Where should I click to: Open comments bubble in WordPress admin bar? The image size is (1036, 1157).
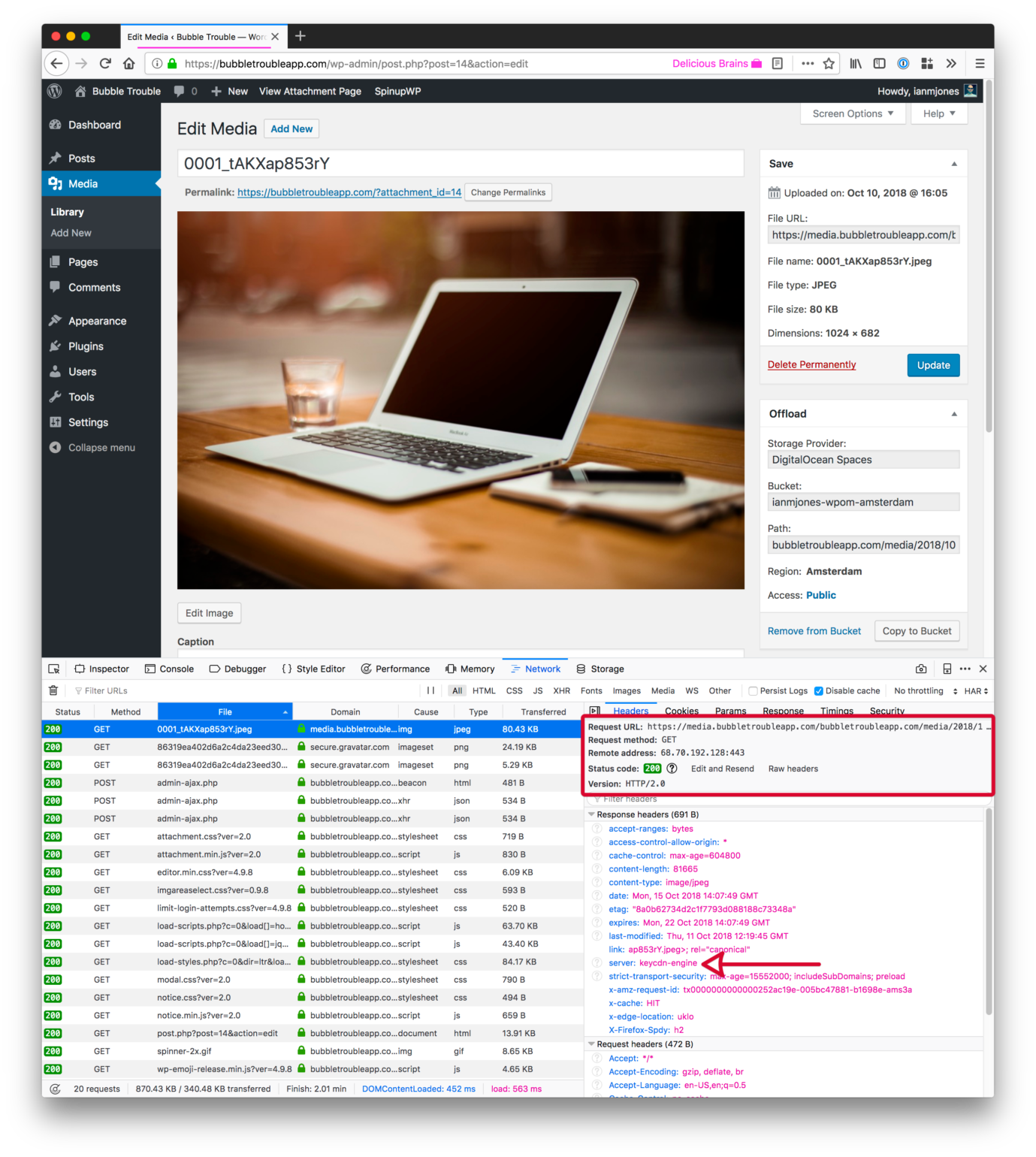coord(186,91)
